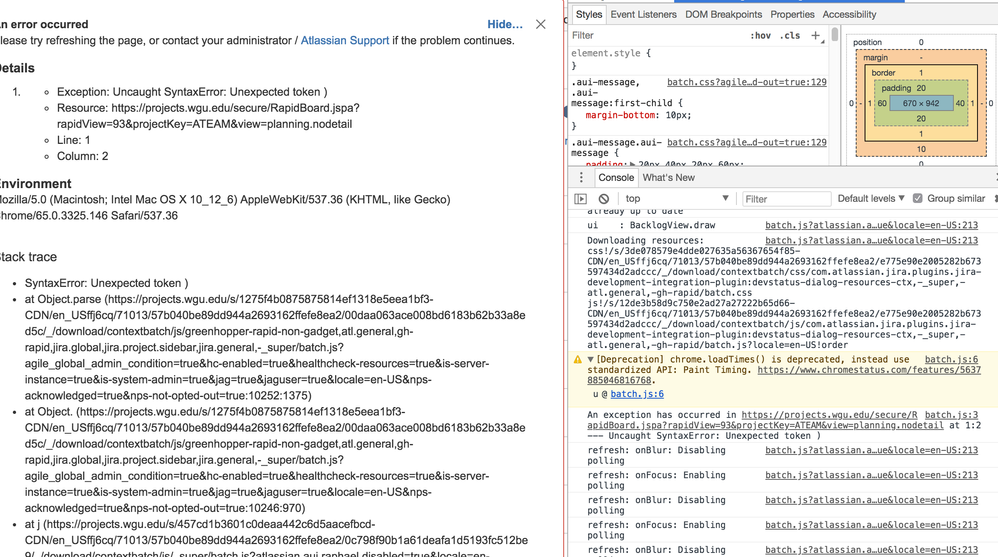998x557 pixels.
Task: Select 'Column: 2' detail text
Action: point(82,156)
